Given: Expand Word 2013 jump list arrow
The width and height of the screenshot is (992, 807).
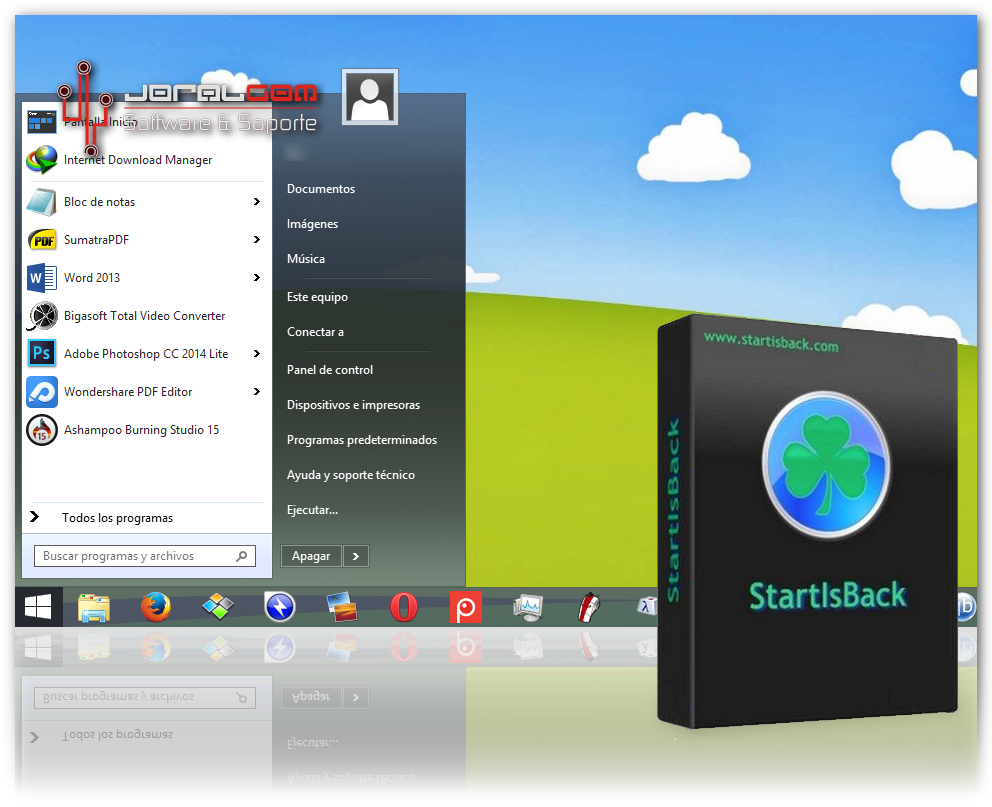Looking at the screenshot, I should pos(256,278).
